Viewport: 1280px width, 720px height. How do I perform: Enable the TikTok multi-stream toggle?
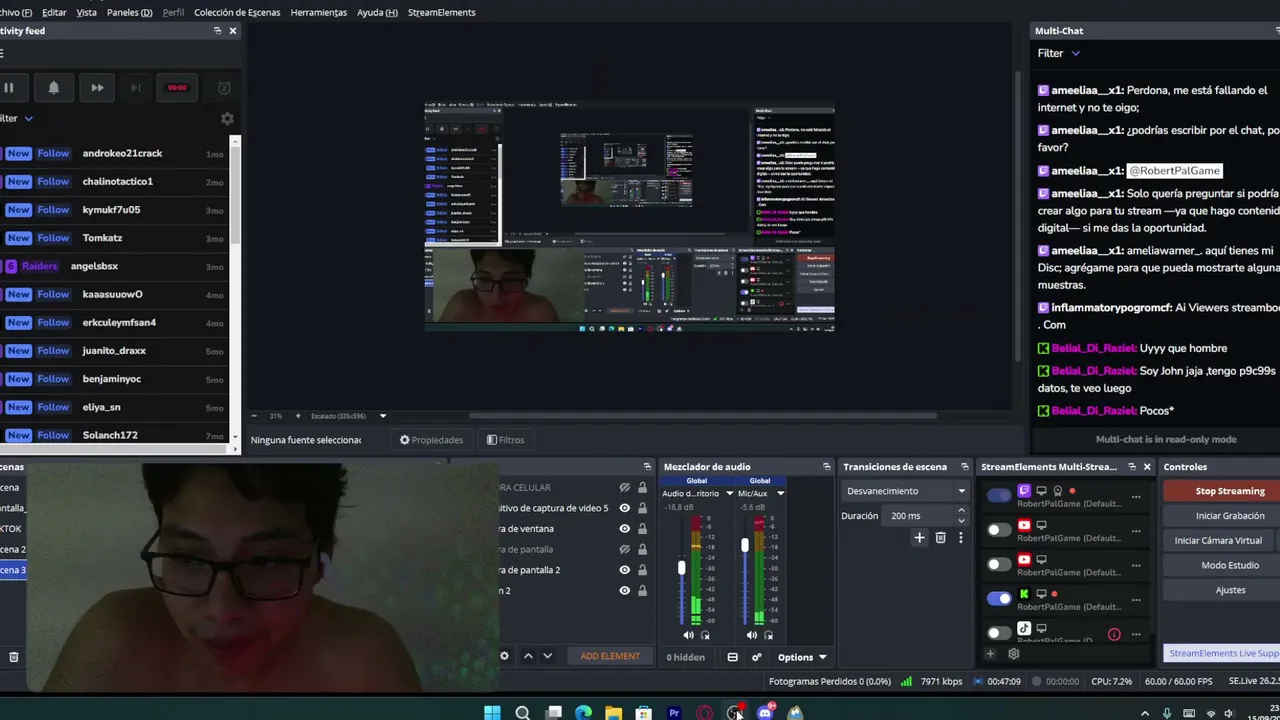pos(999,633)
